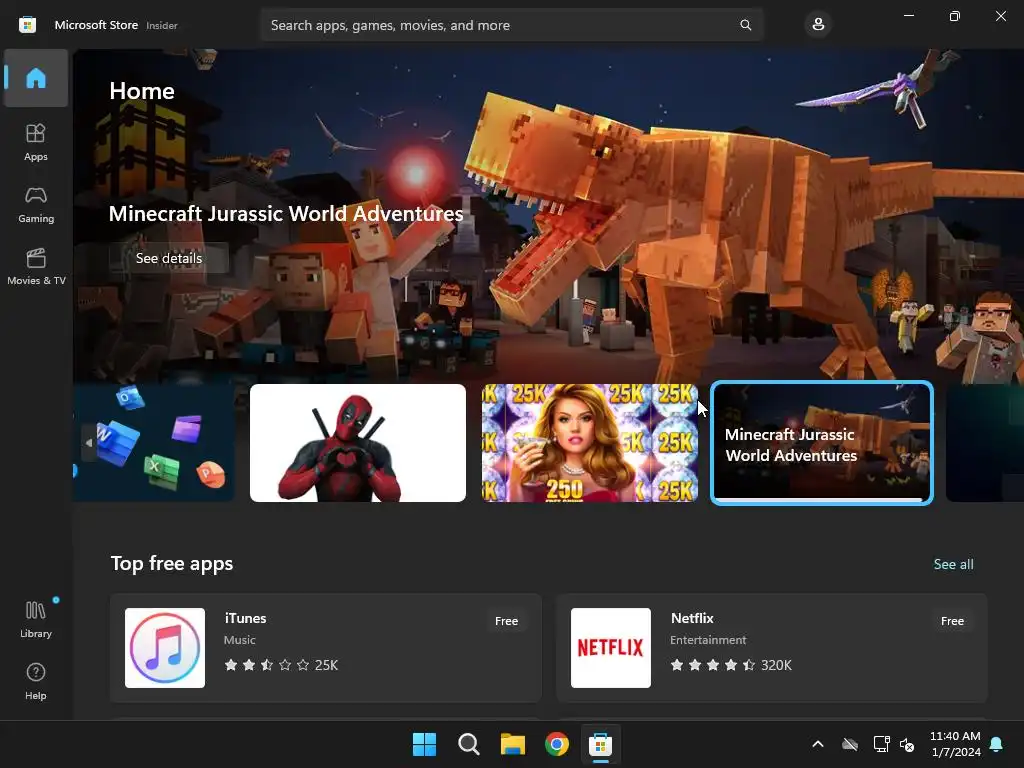Screen dimensions: 1024x768
Task: Open the Movies & TV section
Action: 36,266
